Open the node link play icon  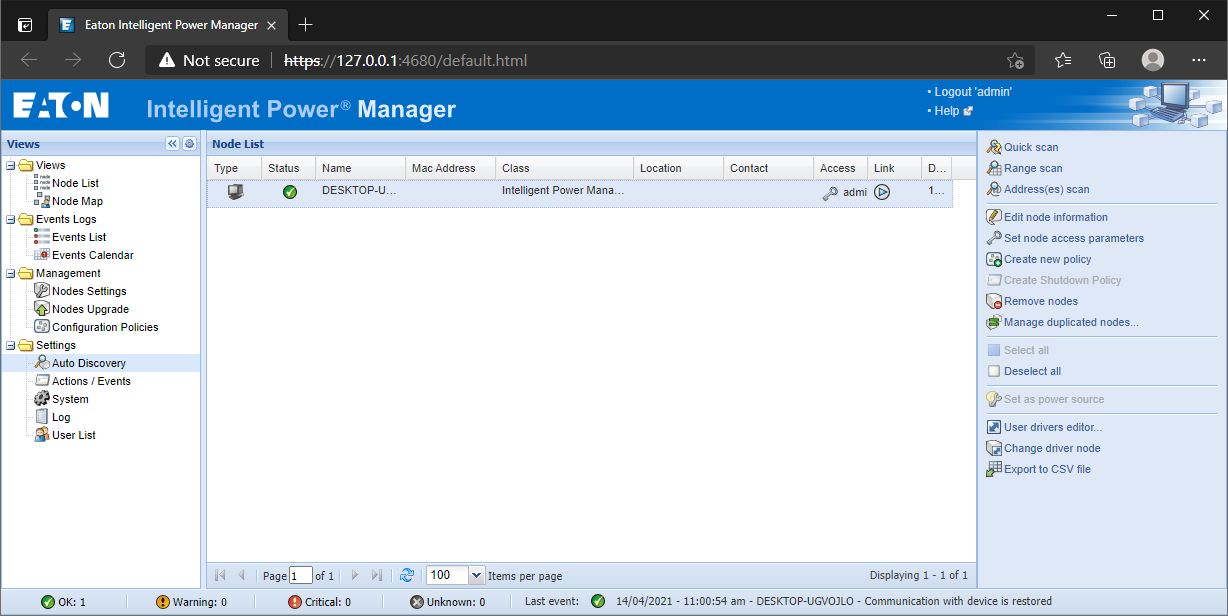[x=882, y=192]
